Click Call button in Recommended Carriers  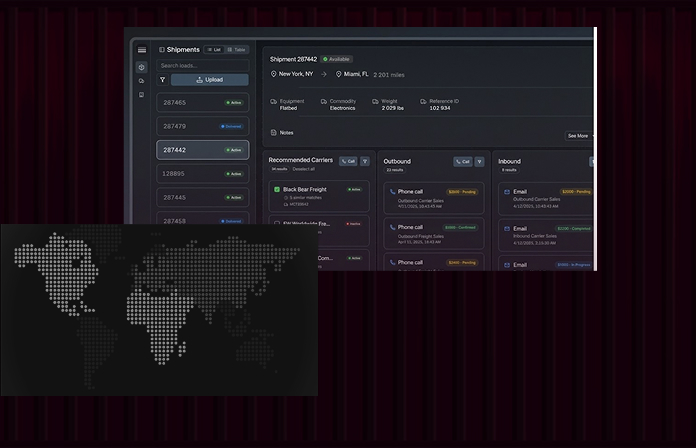347,161
